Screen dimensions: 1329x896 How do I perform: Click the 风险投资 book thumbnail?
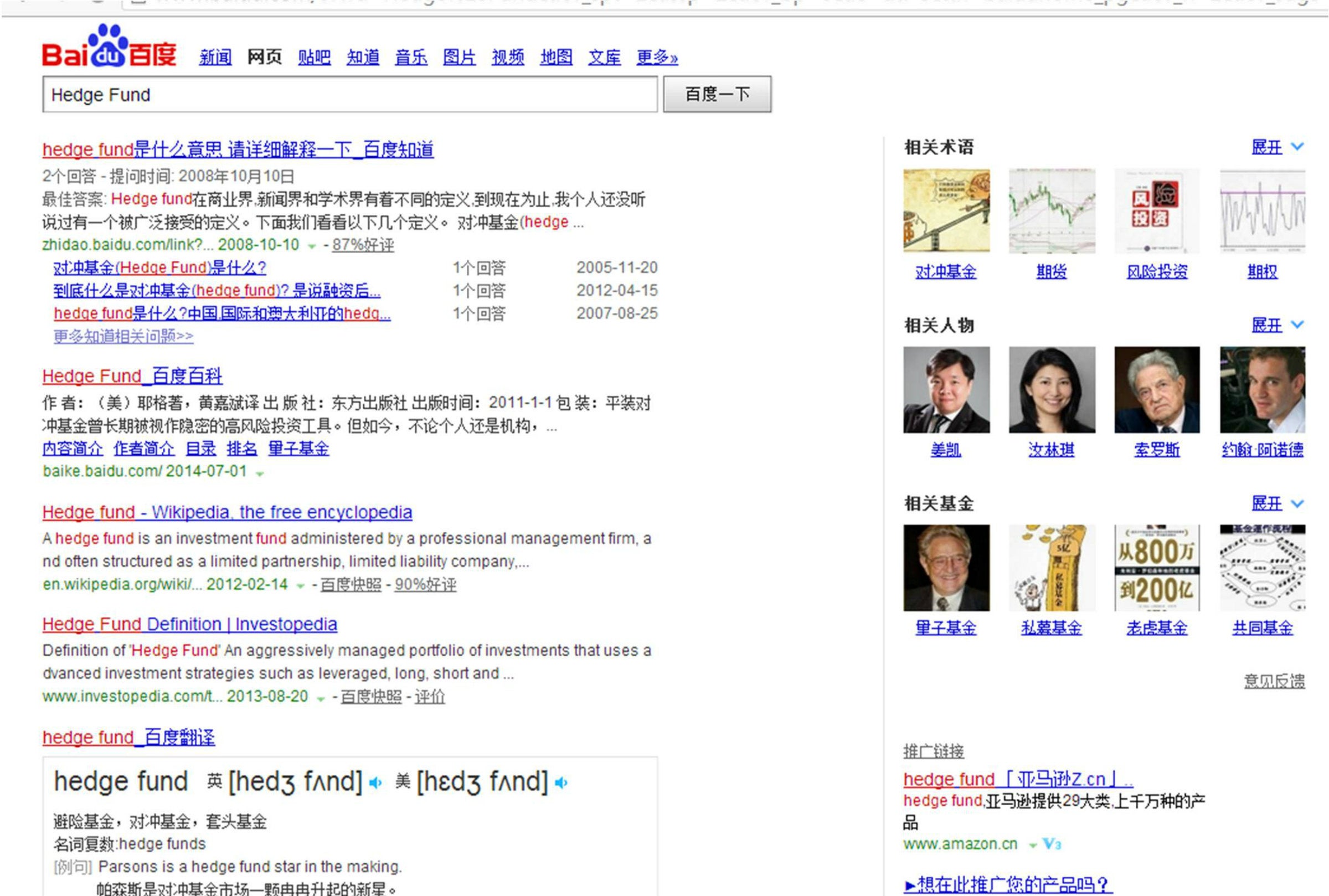click(1157, 211)
